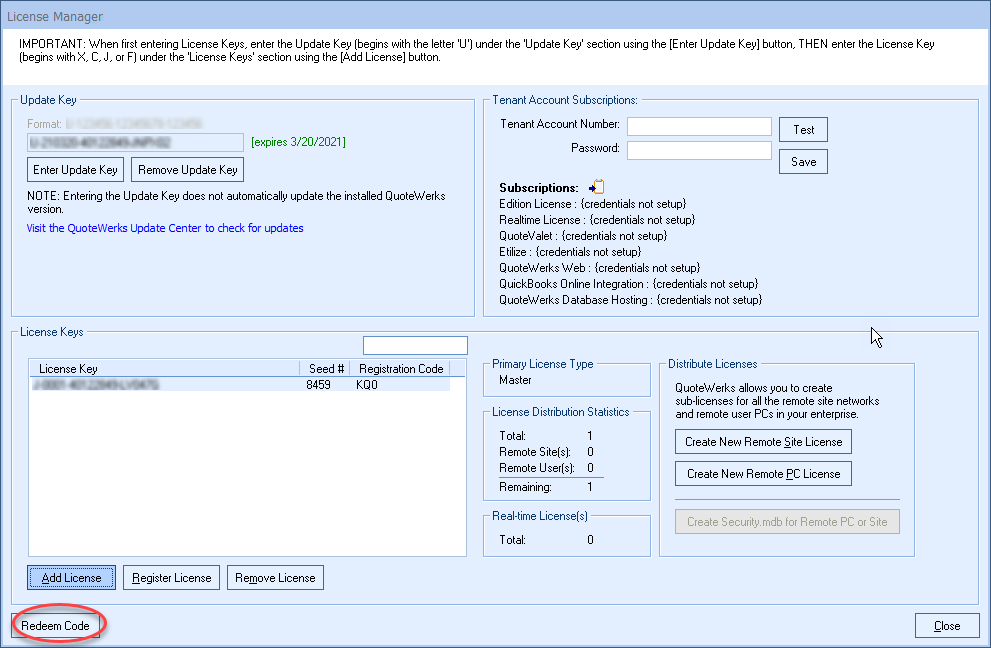Click the Remote Site(s) statistics row
Screen dimensions: 991x648
pos(547,451)
